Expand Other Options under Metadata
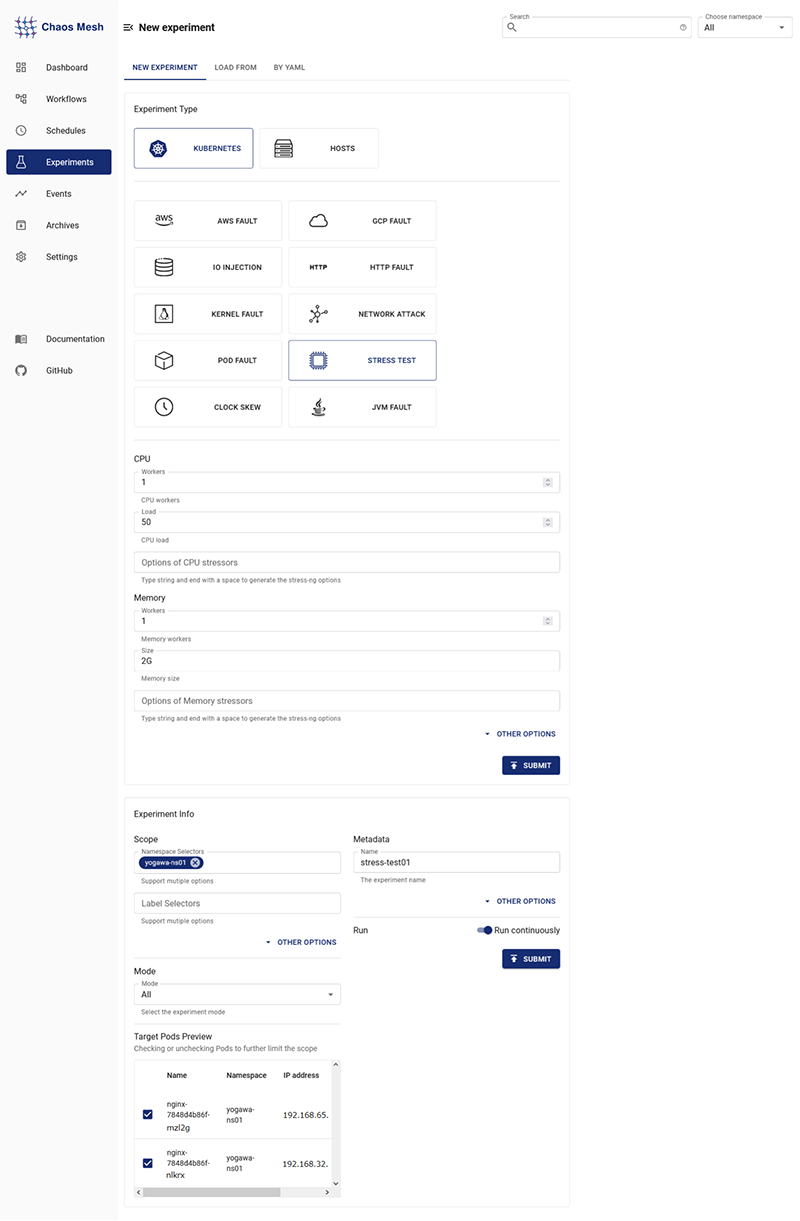 (520, 901)
